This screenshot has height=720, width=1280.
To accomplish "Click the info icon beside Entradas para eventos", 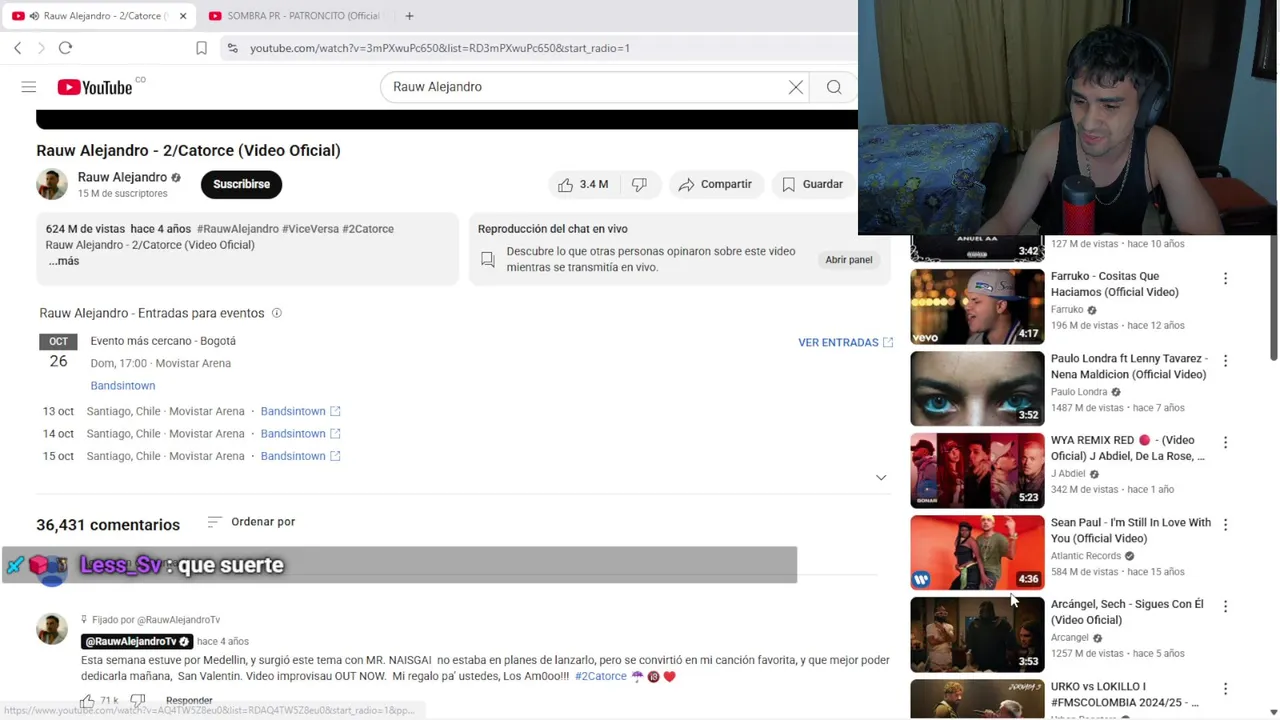I will point(277,313).
